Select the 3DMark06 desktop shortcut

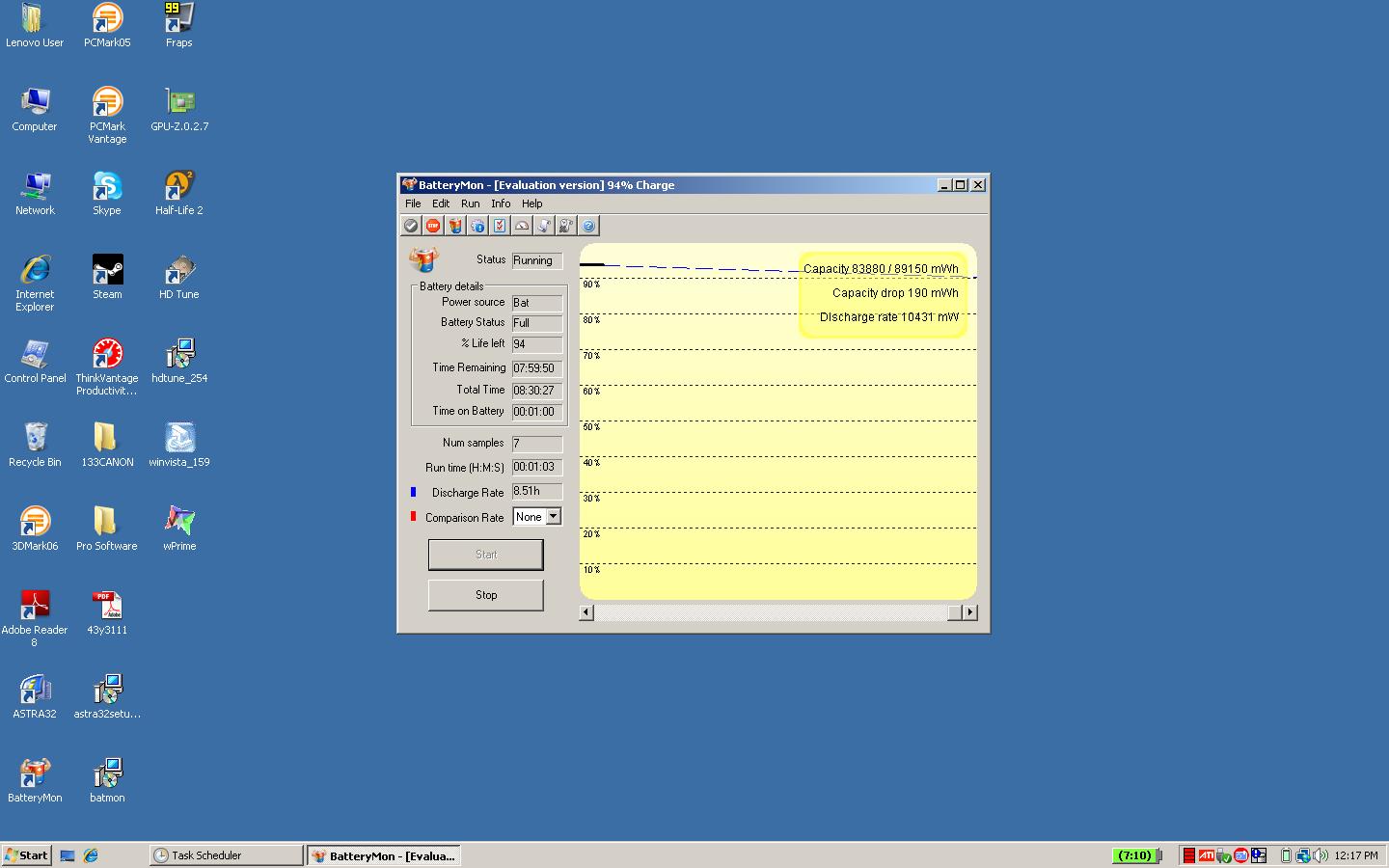pos(35,529)
